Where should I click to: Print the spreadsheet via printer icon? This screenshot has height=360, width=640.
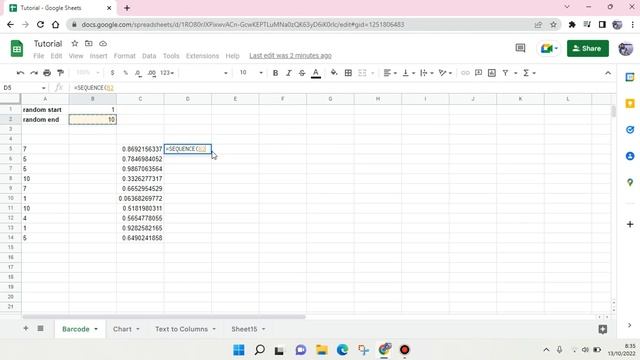click(47, 73)
